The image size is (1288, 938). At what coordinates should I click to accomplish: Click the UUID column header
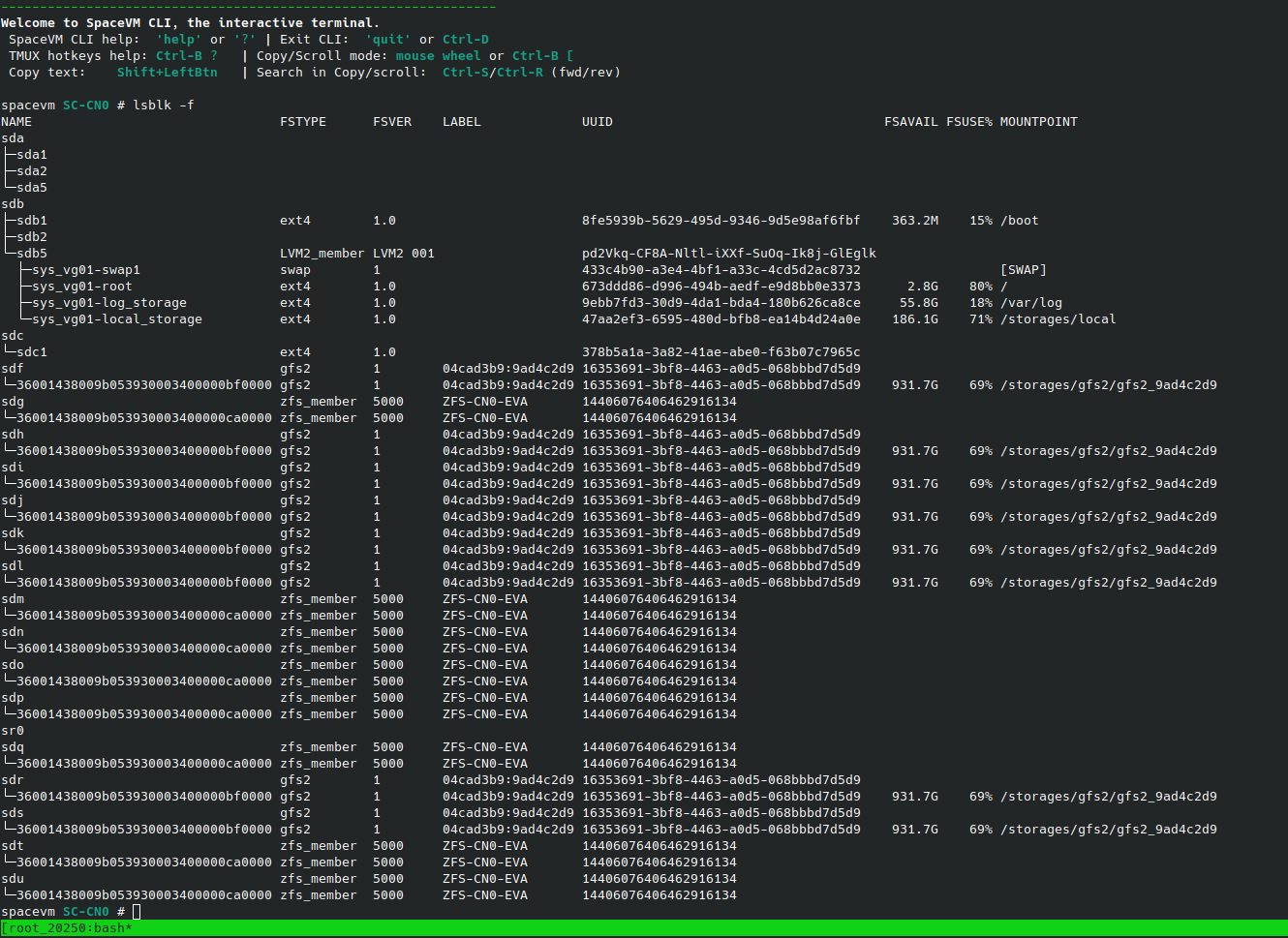click(597, 122)
